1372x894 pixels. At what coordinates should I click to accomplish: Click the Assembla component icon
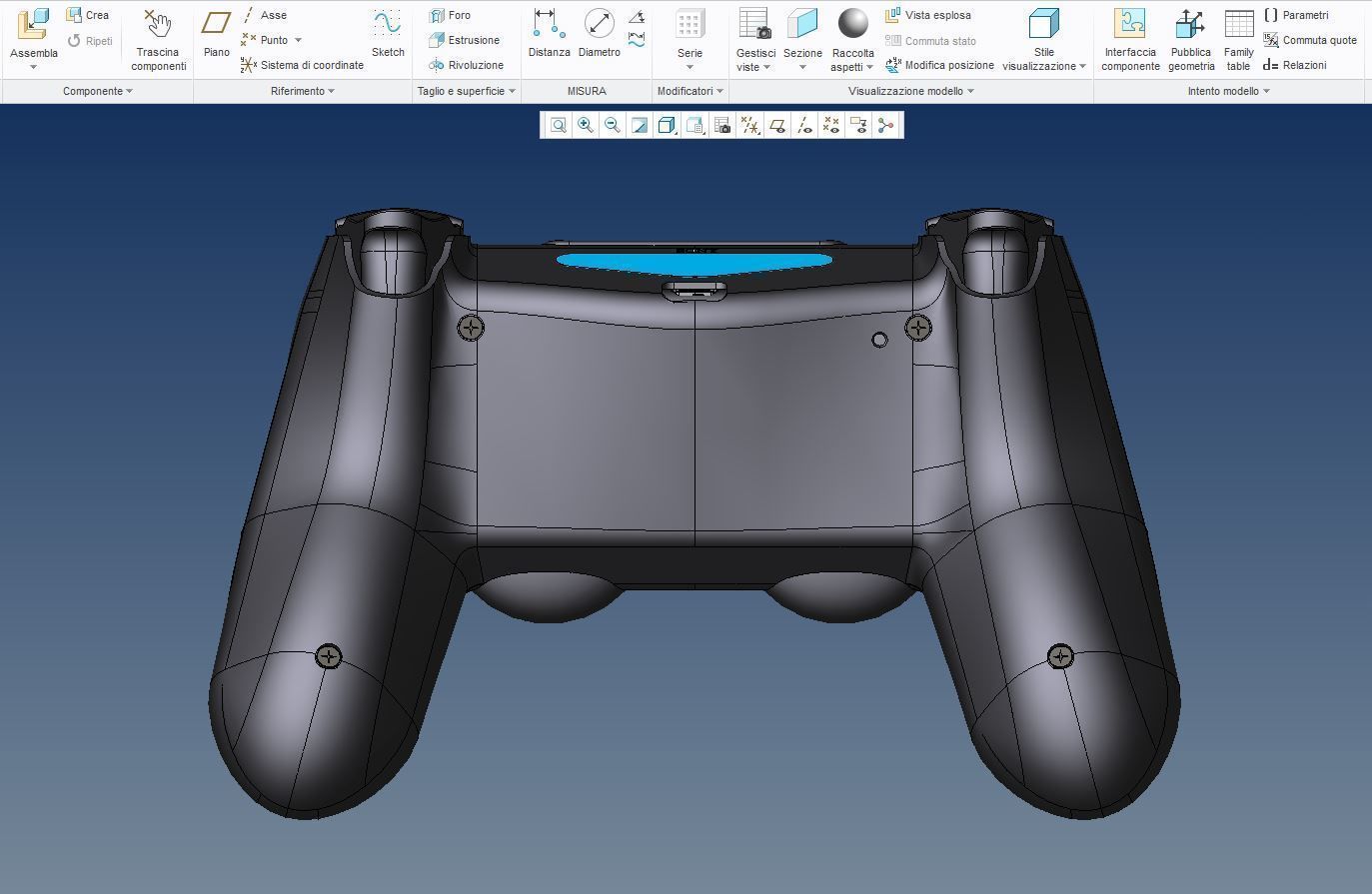[x=33, y=25]
